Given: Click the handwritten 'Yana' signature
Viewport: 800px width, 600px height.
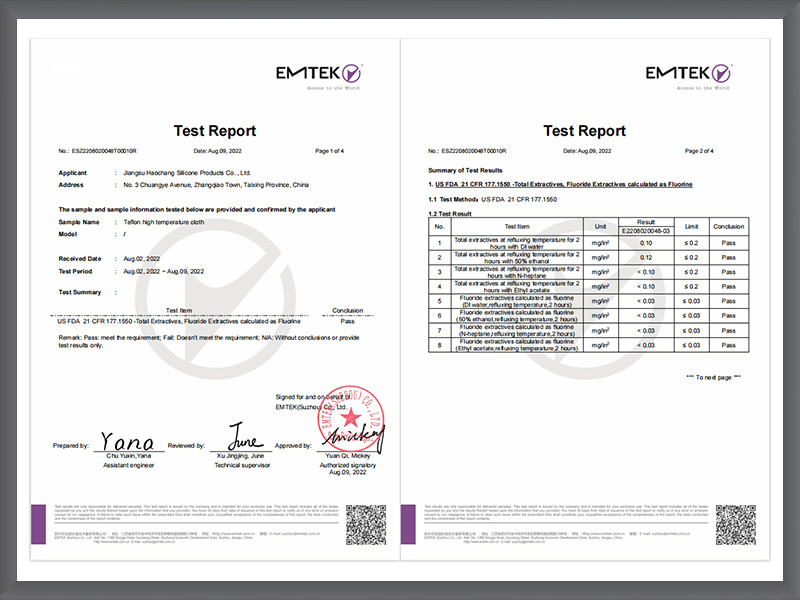Looking at the screenshot, I should click(127, 441).
